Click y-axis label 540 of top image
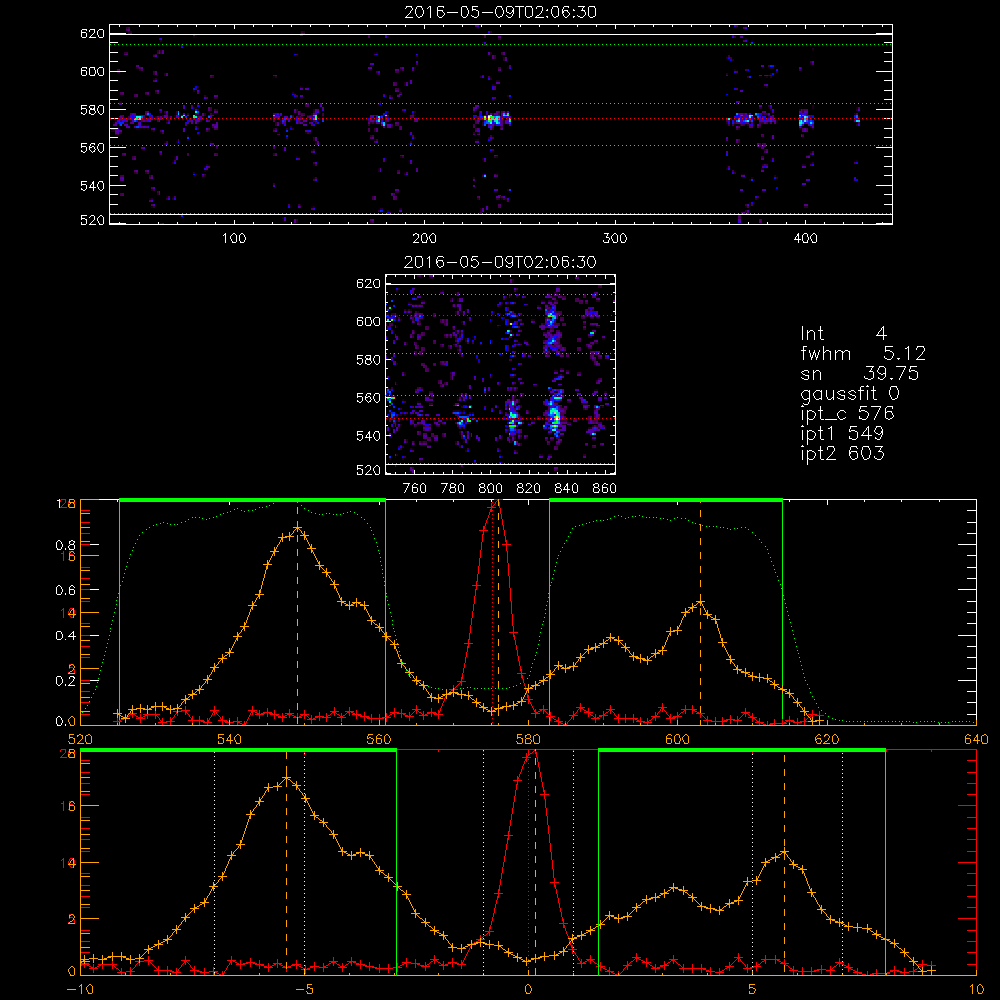This screenshot has width=1000, height=1000. pos(92,186)
